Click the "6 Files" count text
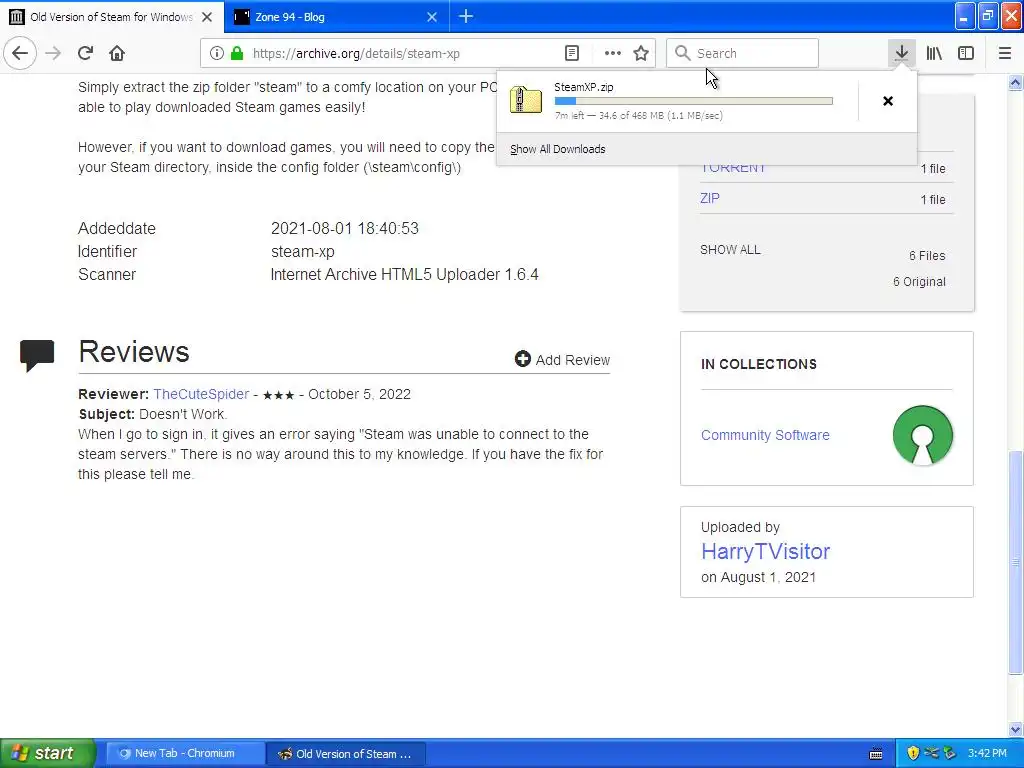The height and width of the screenshot is (768, 1024). [927, 256]
